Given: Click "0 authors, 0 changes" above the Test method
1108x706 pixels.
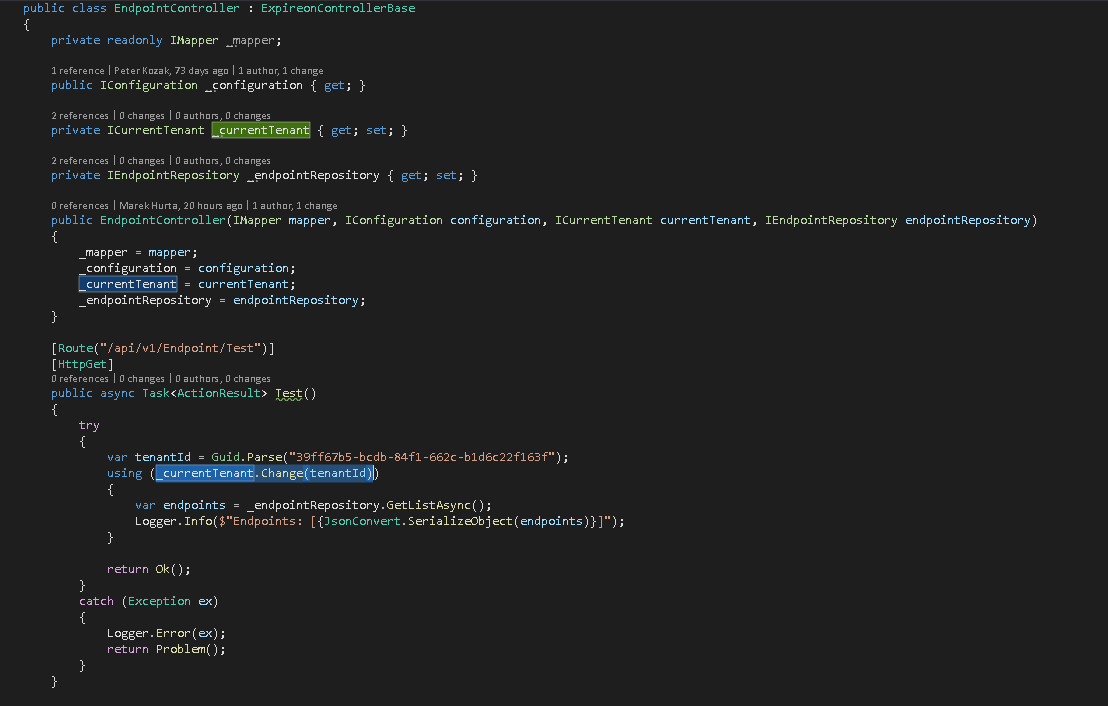Looking at the screenshot, I should click(x=223, y=379).
